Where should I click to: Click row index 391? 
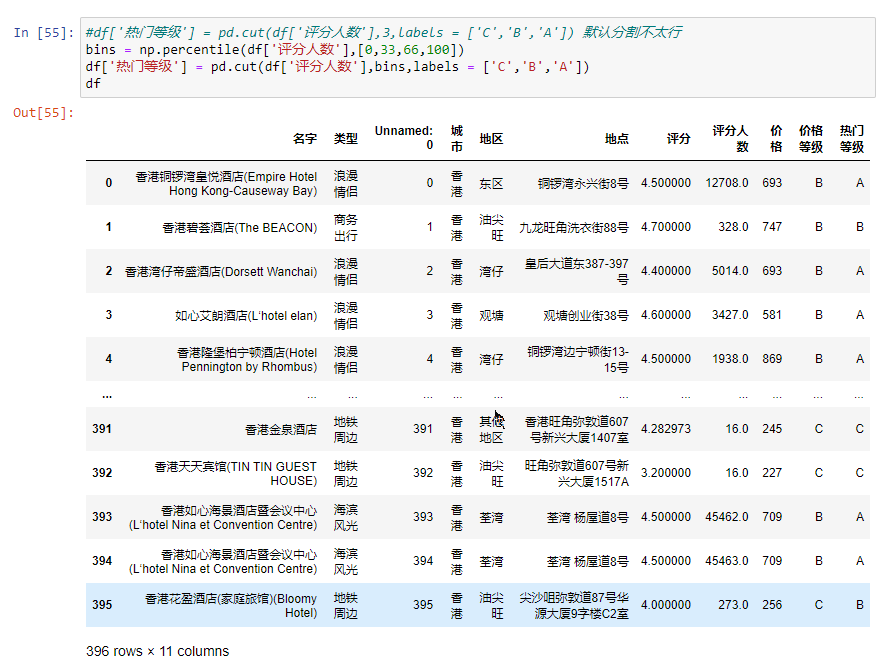[102, 429]
